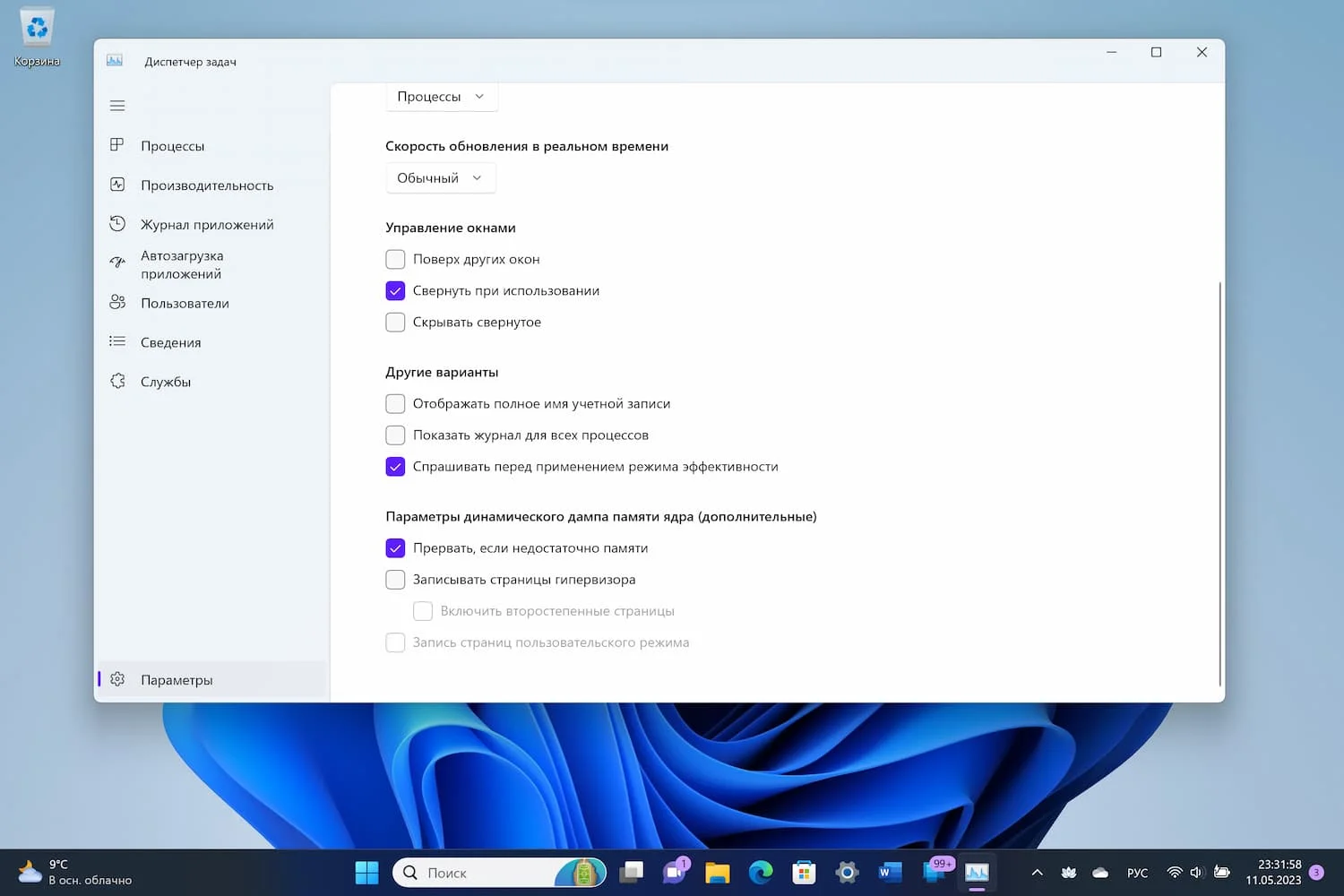Open the Журнал приложений page icon
Image resolution: width=1344 pixels, height=896 pixels.
[117, 223]
